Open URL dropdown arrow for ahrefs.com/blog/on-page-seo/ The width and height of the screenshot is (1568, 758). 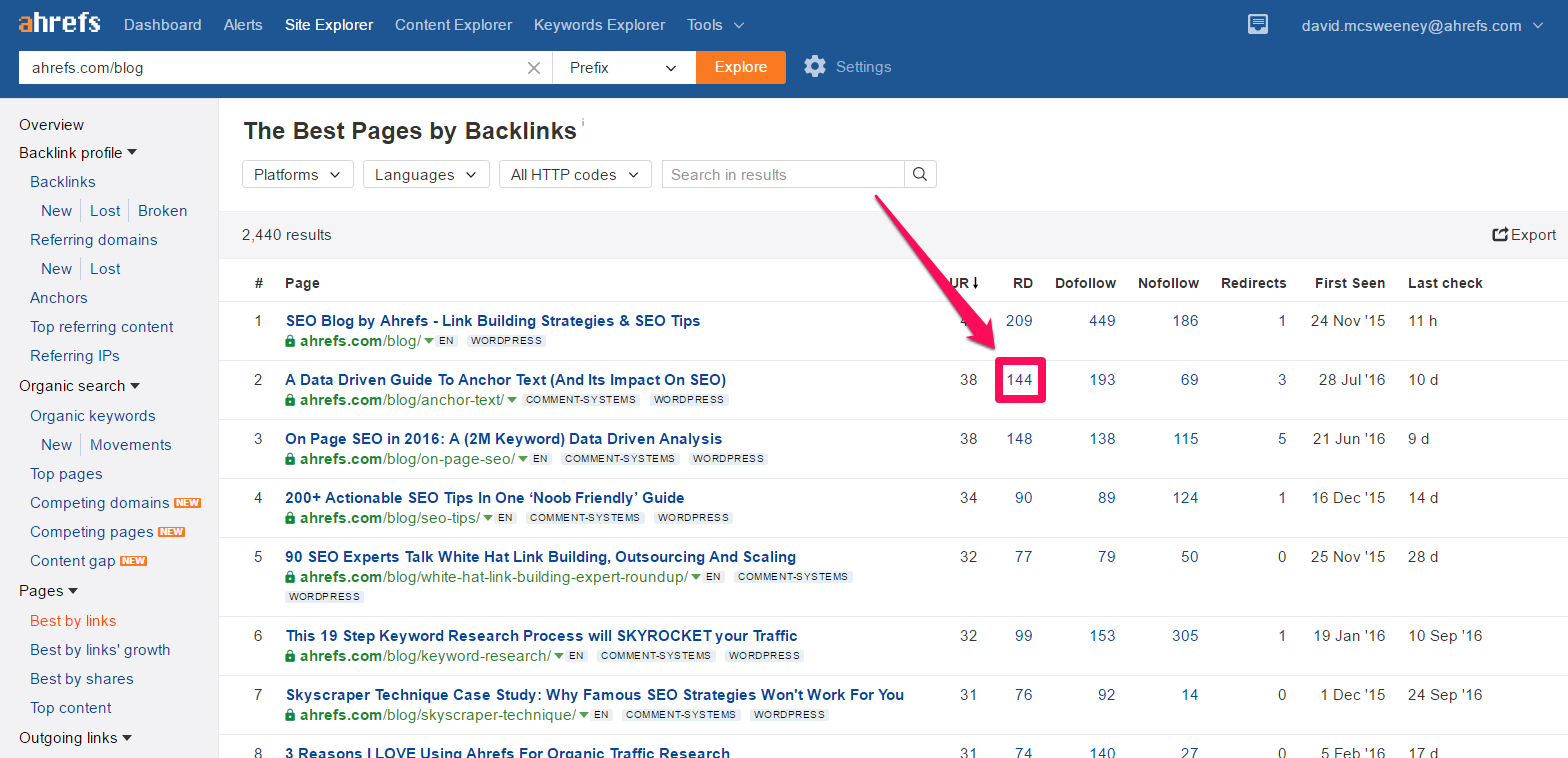point(521,459)
